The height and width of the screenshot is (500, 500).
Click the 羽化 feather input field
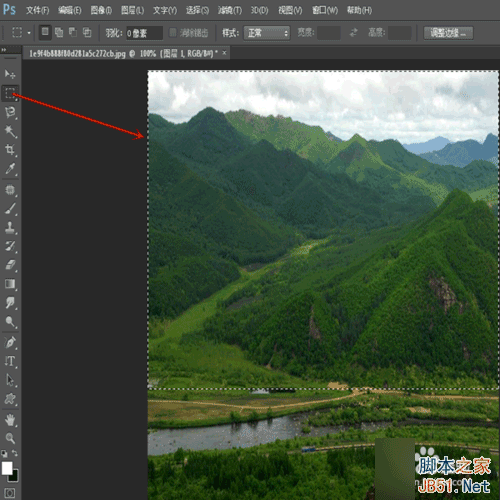tap(144, 33)
